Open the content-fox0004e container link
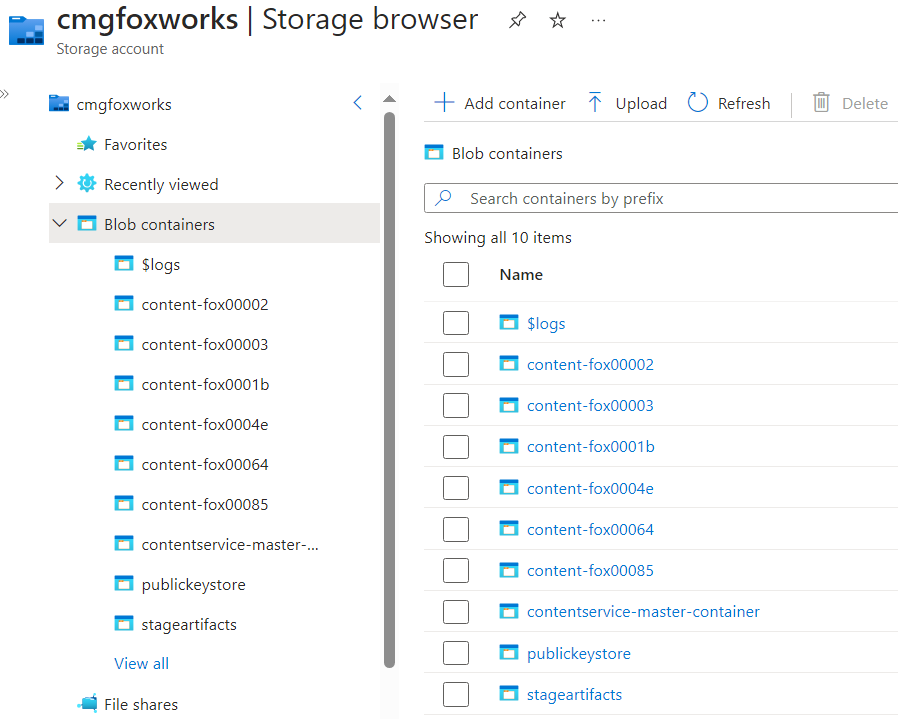The height and width of the screenshot is (719, 898). [590, 488]
